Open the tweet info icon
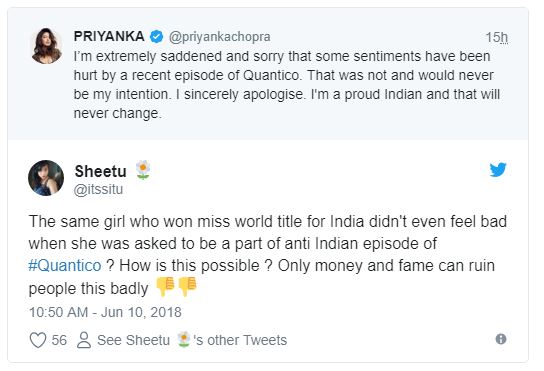The width and height of the screenshot is (544, 371). 501,339
